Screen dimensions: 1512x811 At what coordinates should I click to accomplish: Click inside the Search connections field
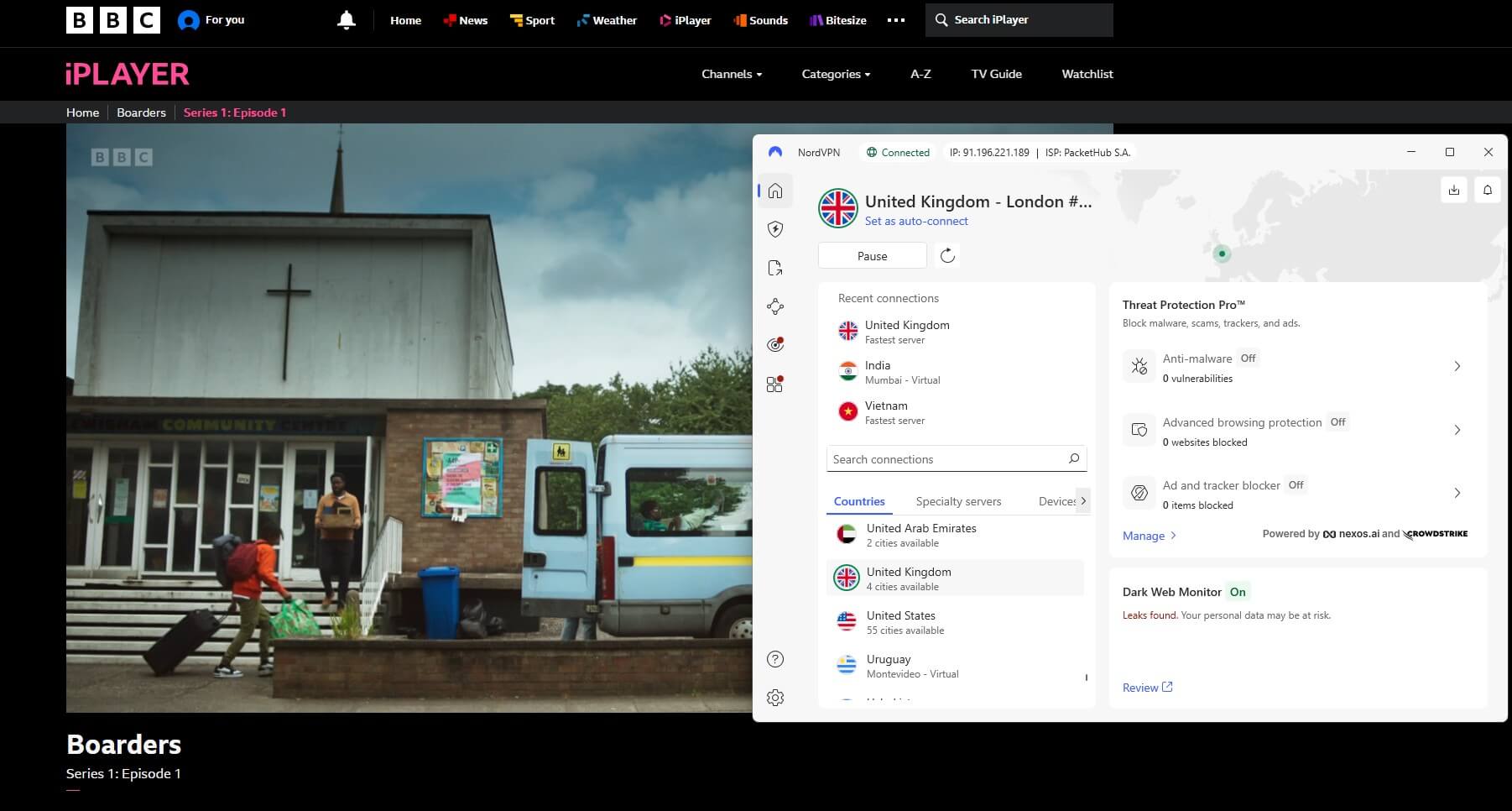(940, 458)
